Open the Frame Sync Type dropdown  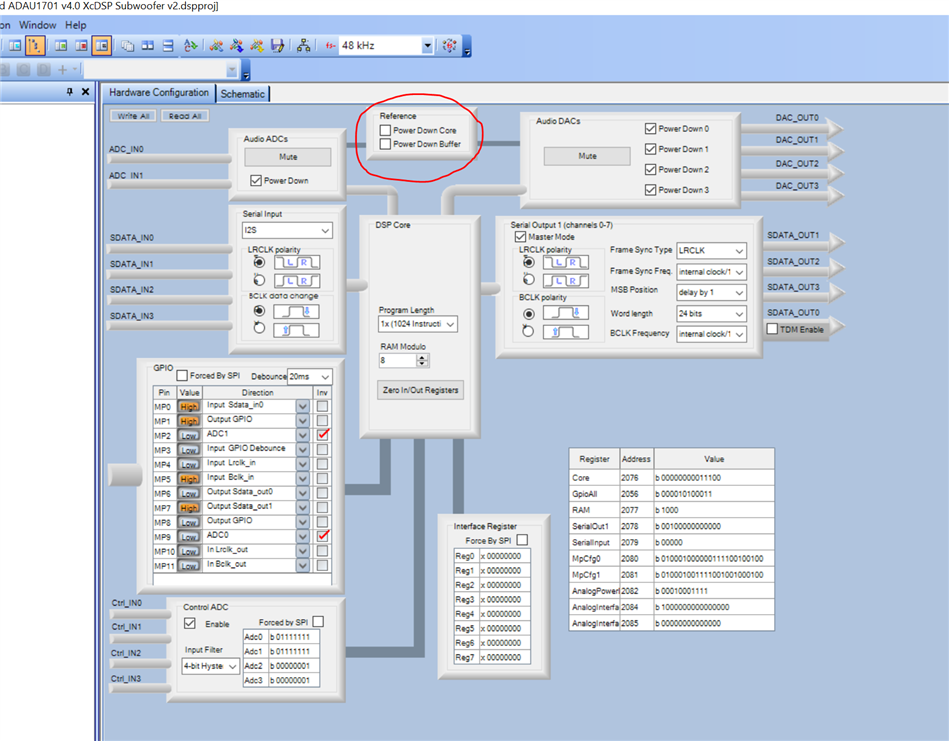(739, 251)
